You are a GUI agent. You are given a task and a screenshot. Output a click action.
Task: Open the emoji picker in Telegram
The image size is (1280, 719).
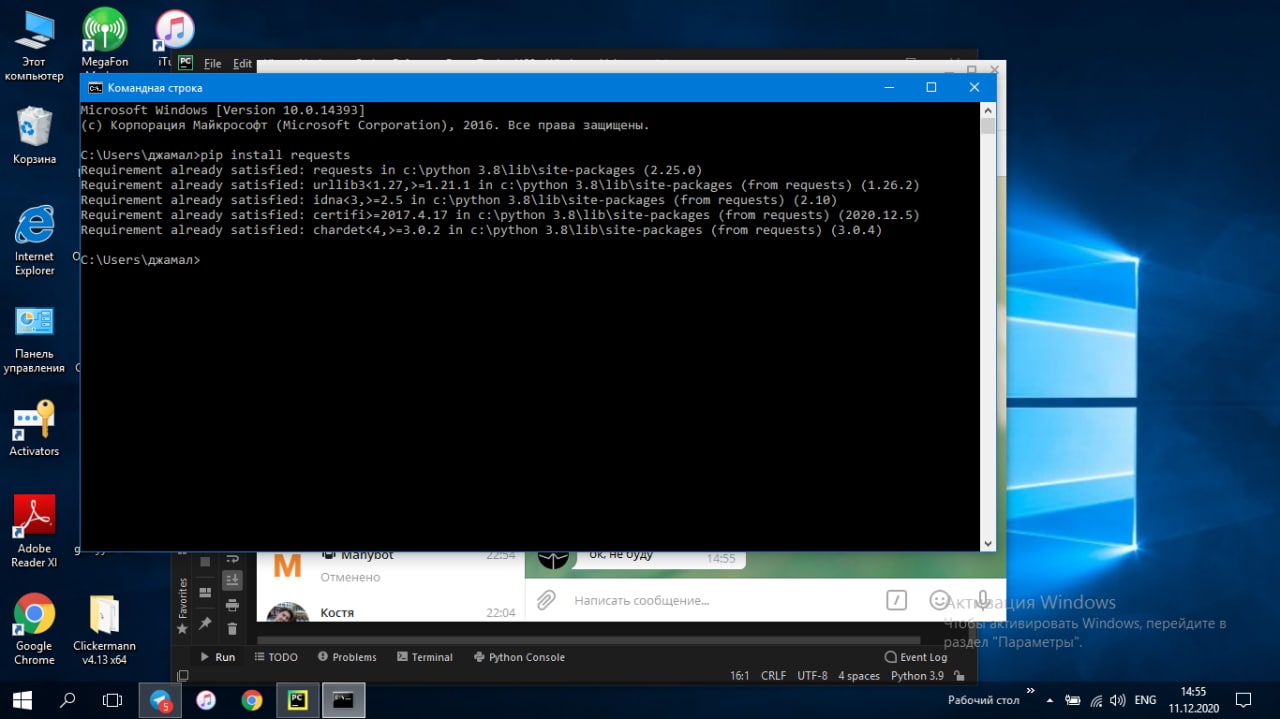point(938,600)
